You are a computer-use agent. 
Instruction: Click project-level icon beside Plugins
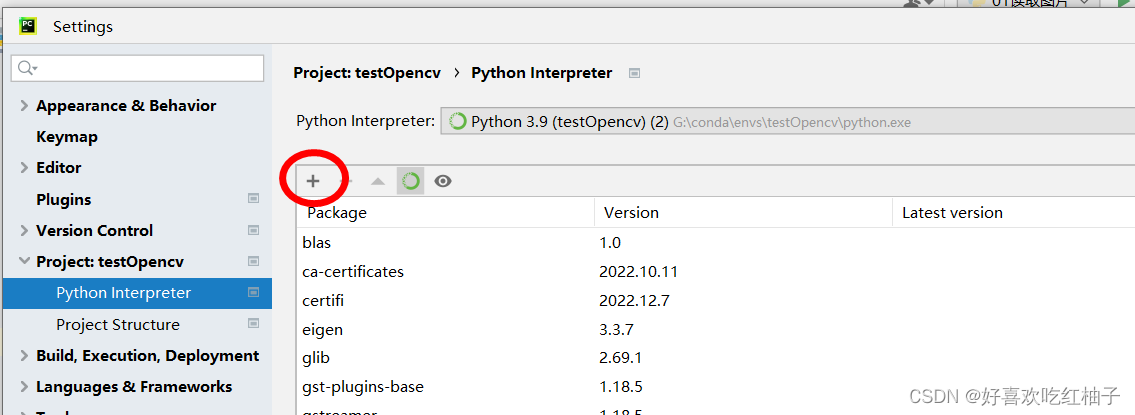[x=253, y=199]
